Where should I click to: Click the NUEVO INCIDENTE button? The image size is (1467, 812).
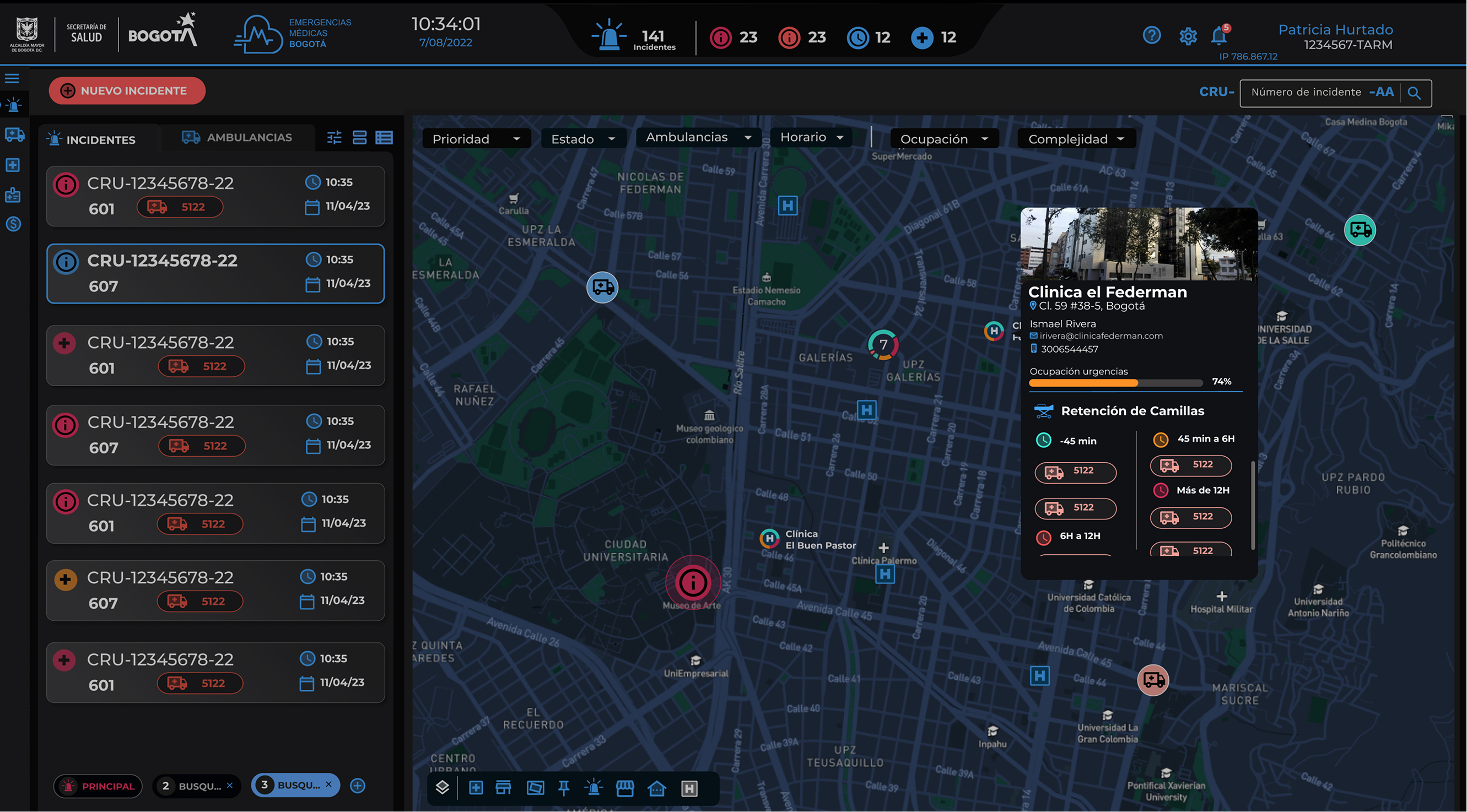(x=127, y=90)
